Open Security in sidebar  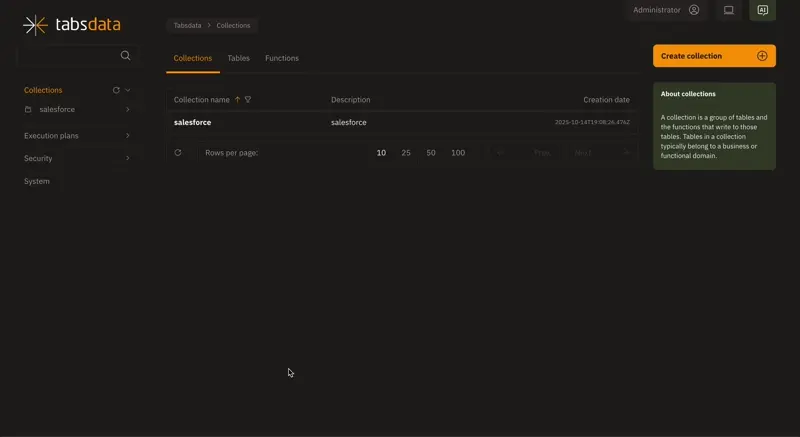(x=38, y=158)
